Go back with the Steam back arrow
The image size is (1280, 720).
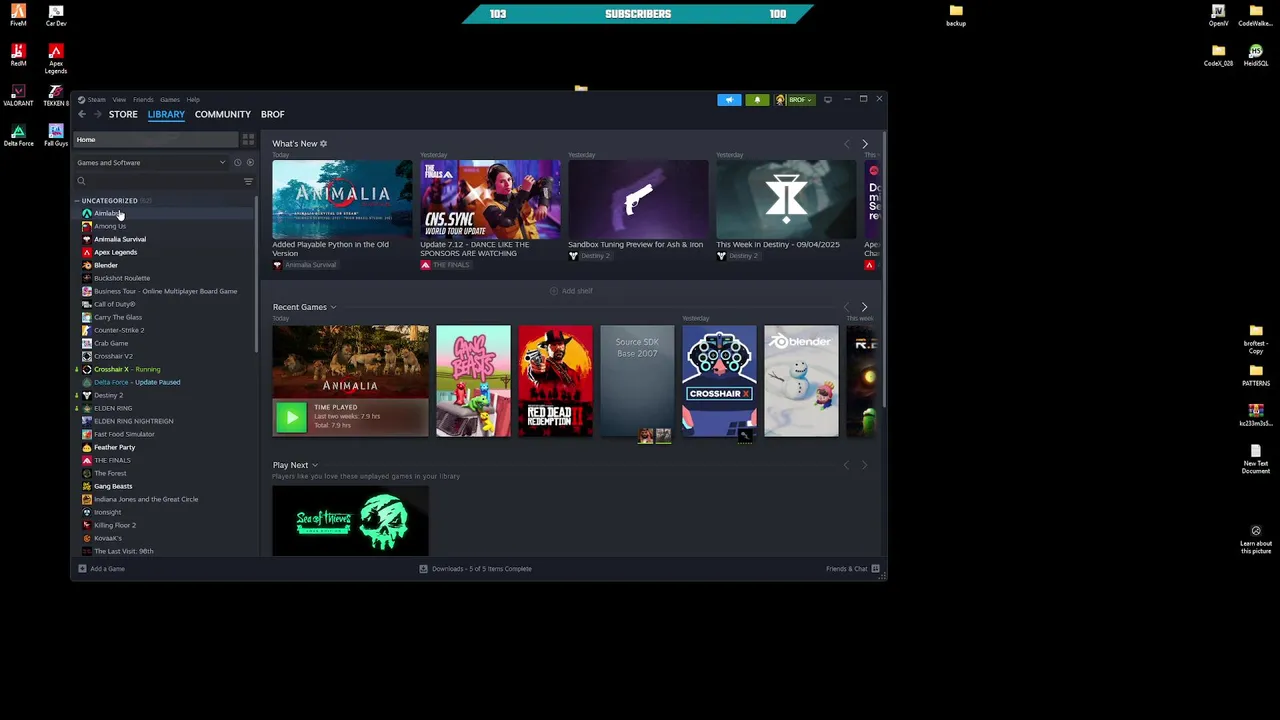pos(82,115)
